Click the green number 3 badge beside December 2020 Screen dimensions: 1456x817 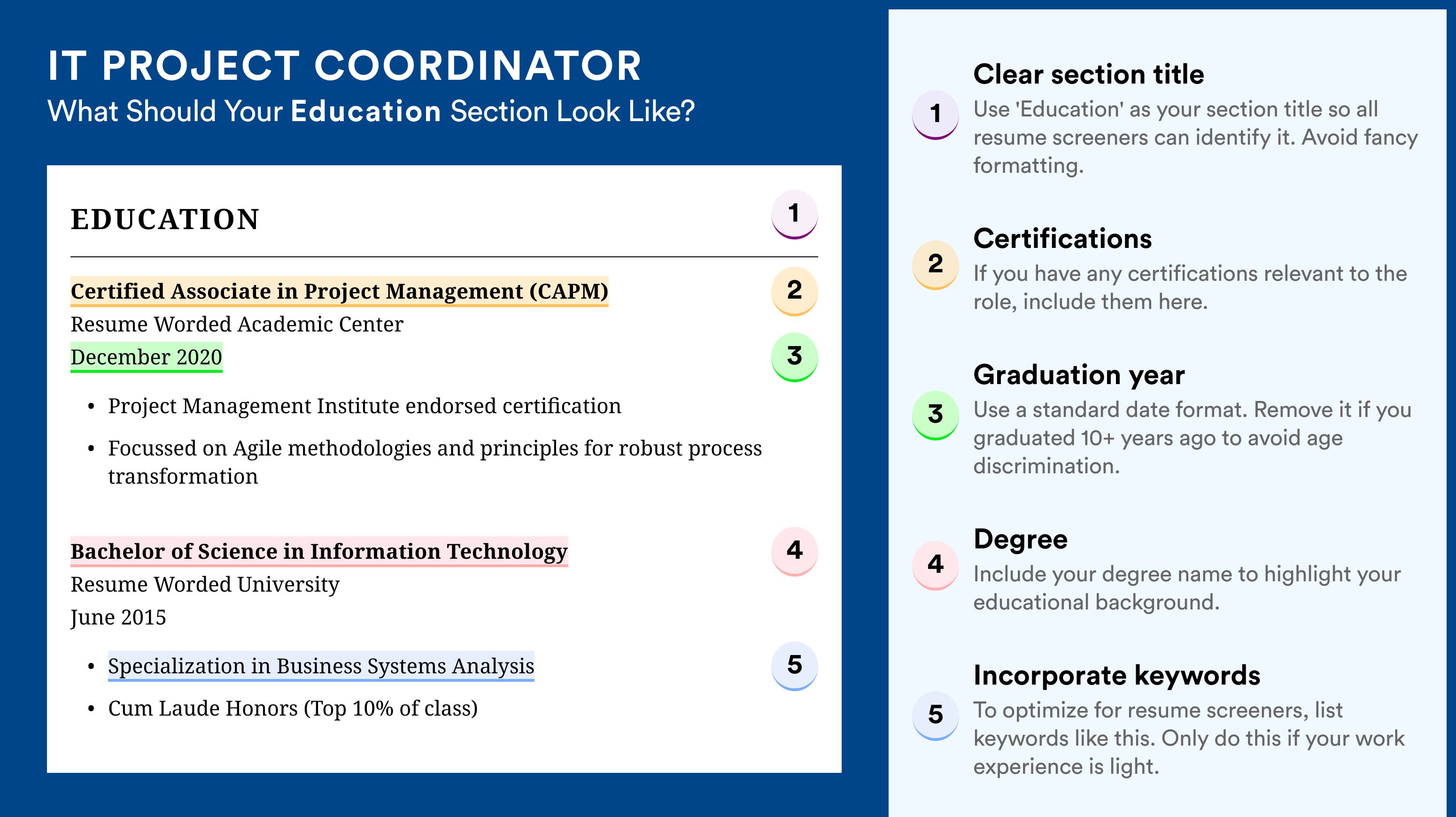click(794, 356)
